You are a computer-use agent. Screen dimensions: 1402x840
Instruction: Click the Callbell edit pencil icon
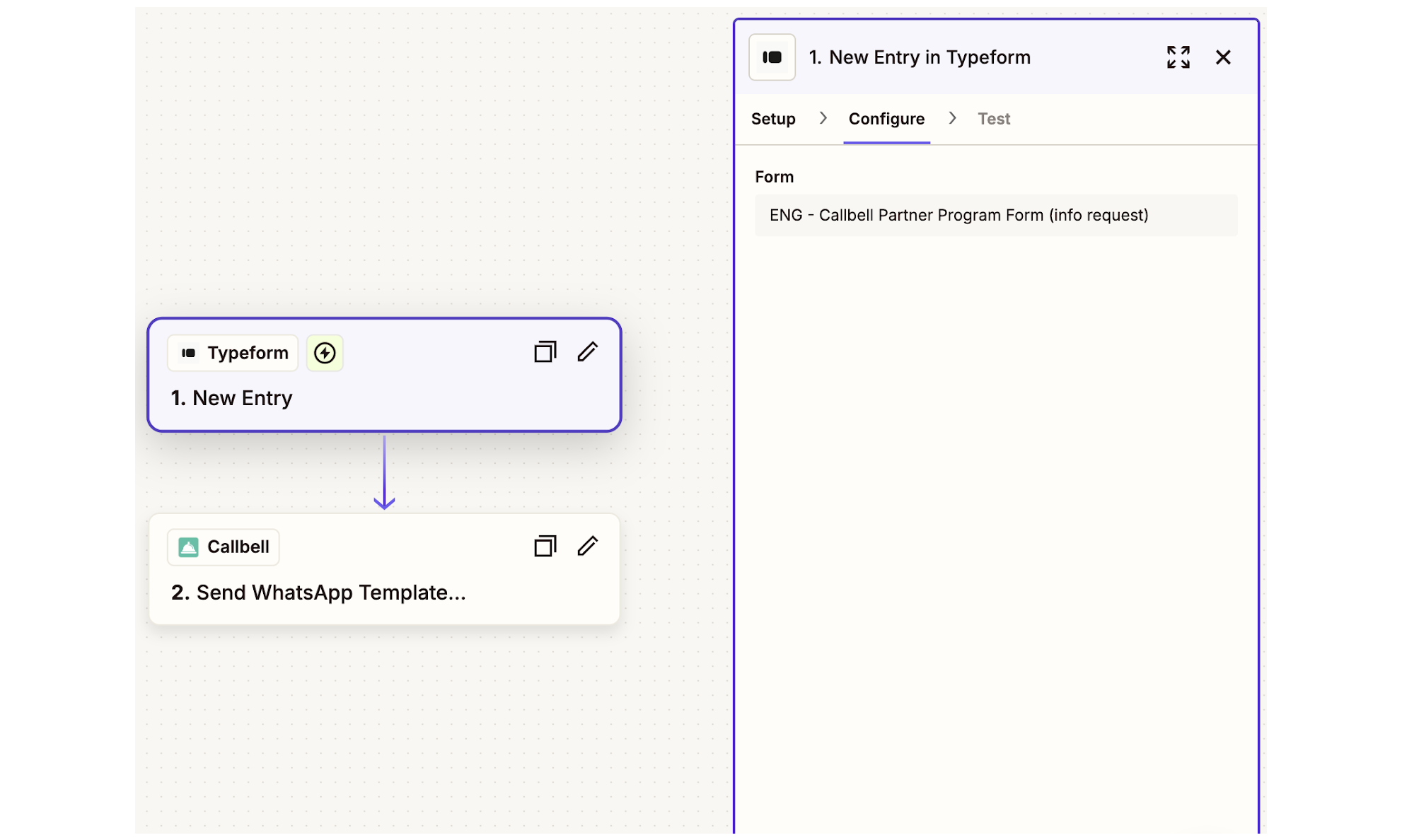(588, 546)
